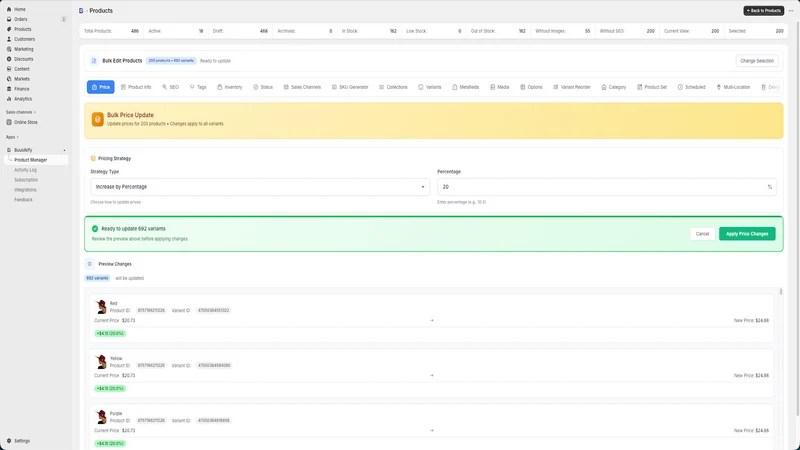This screenshot has width=800, height=450.
Task: Click the Purple variant product thumbnail
Action: point(101,417)
